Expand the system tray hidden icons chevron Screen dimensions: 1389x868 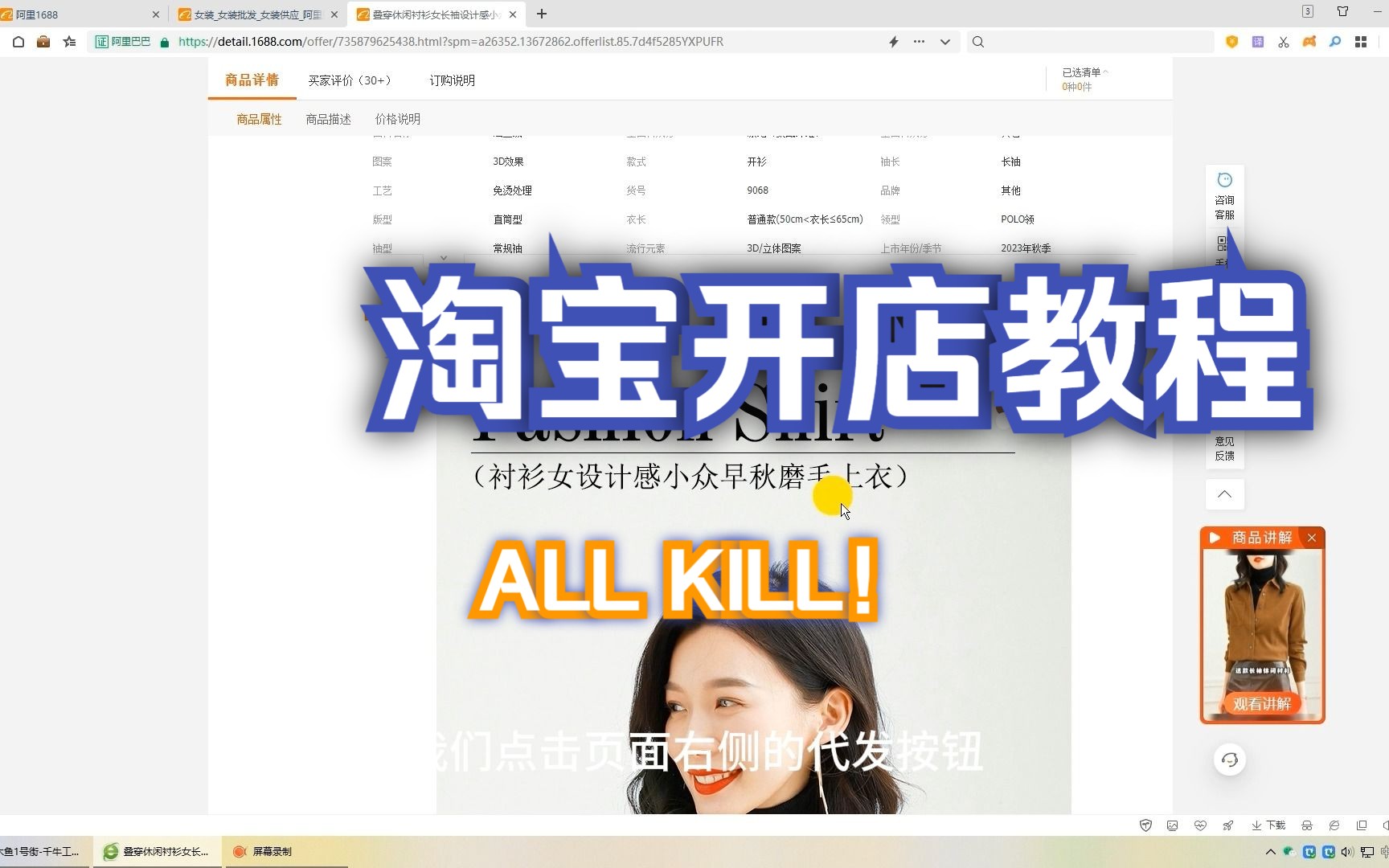tap(1270, 852)
